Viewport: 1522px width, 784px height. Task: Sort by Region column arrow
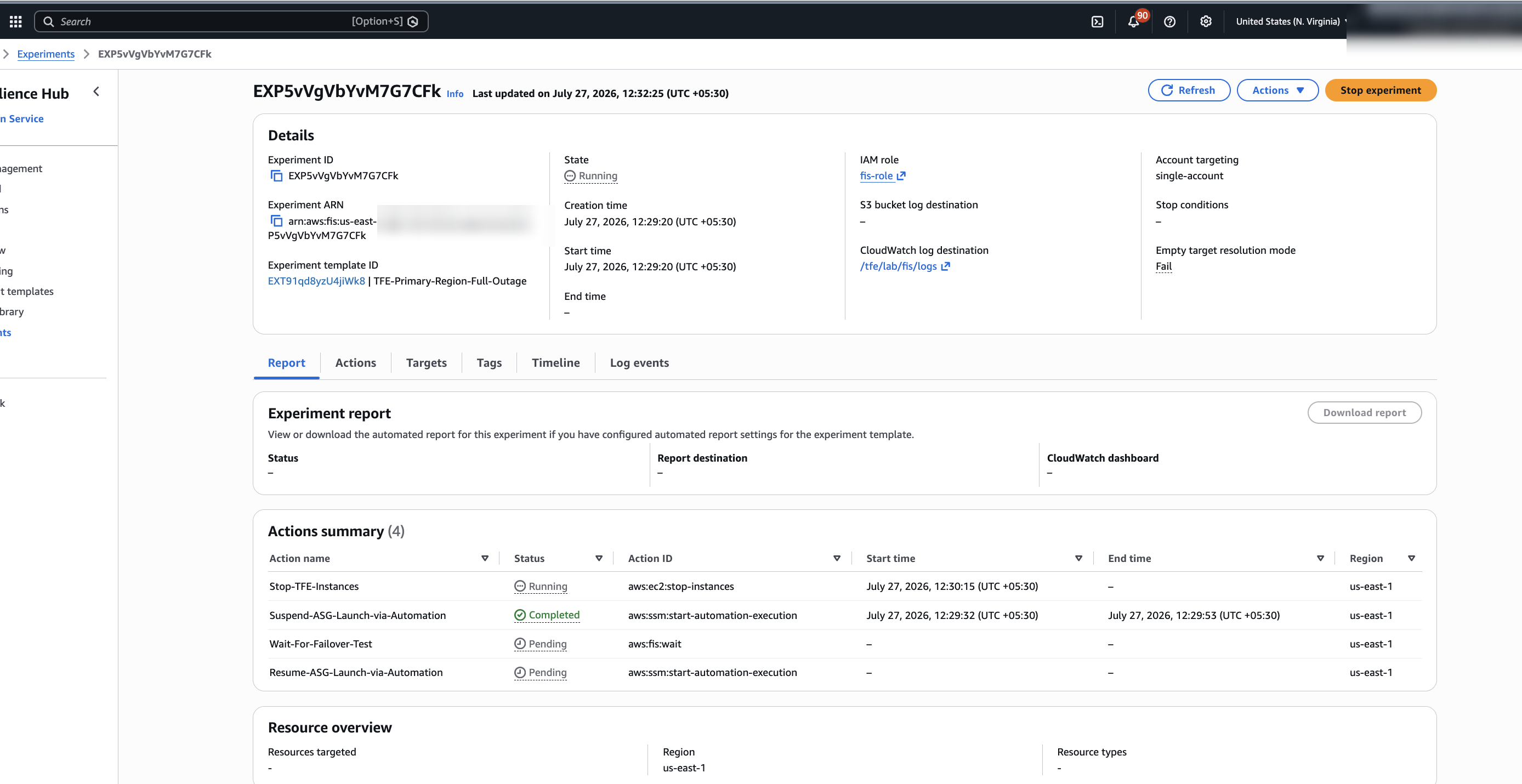coord(1411,558)
